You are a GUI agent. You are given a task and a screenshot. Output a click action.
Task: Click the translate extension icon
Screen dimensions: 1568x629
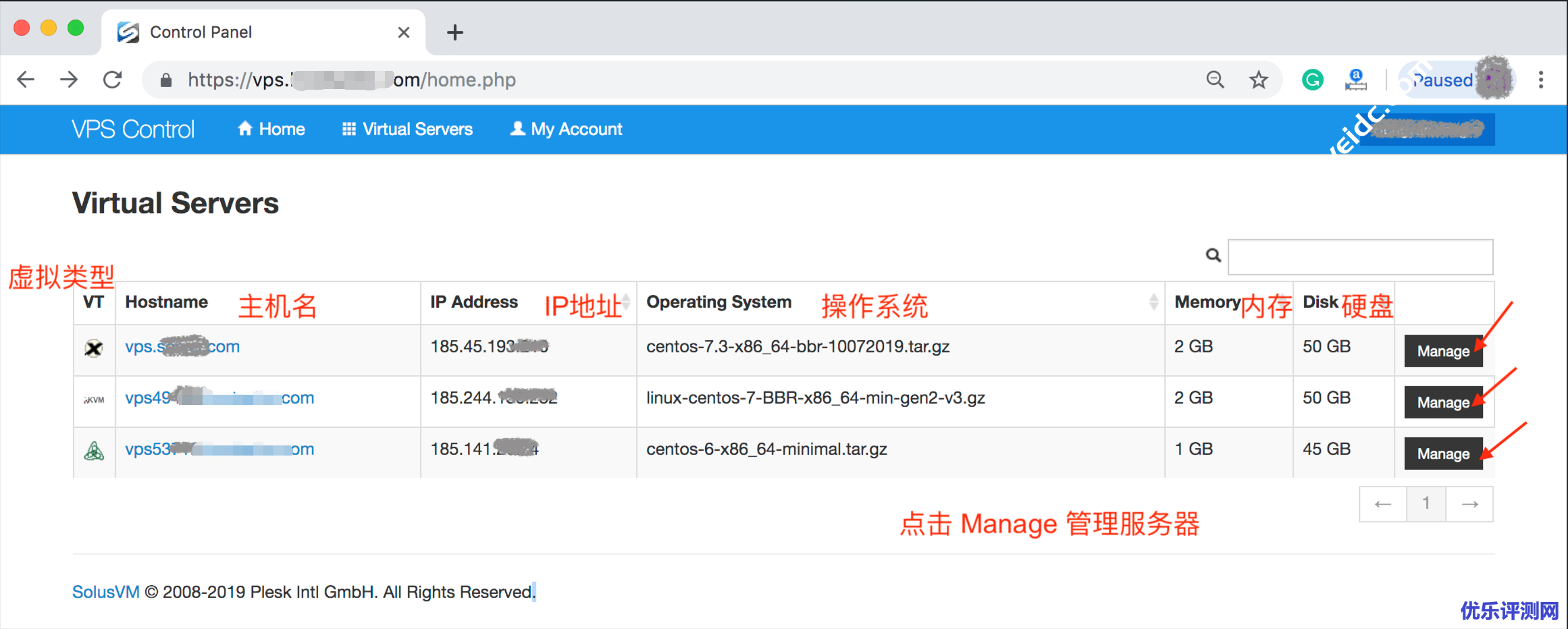(x=1355, y=80)
